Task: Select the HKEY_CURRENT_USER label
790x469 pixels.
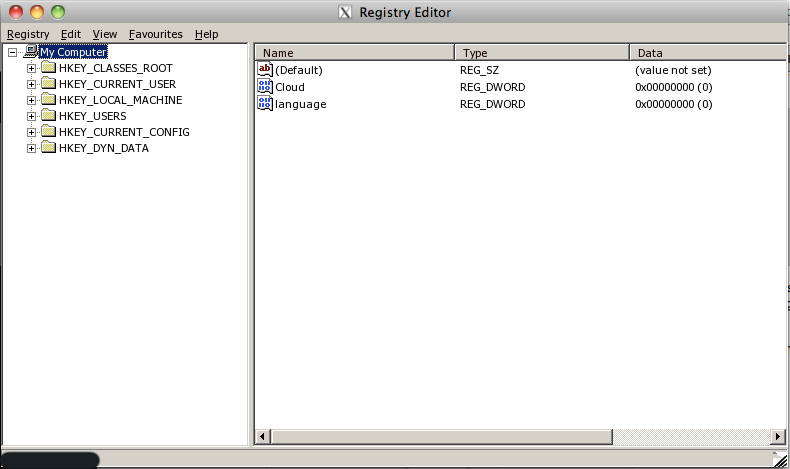Action: 117,84
